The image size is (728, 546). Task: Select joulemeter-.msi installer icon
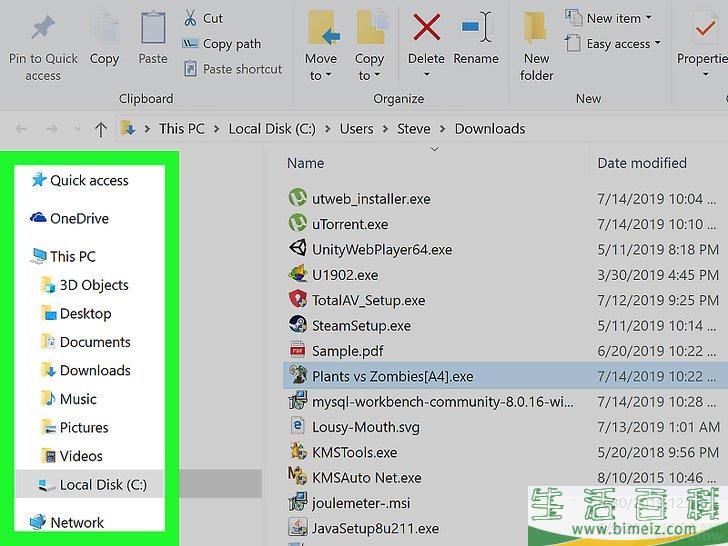pos(297,502)
